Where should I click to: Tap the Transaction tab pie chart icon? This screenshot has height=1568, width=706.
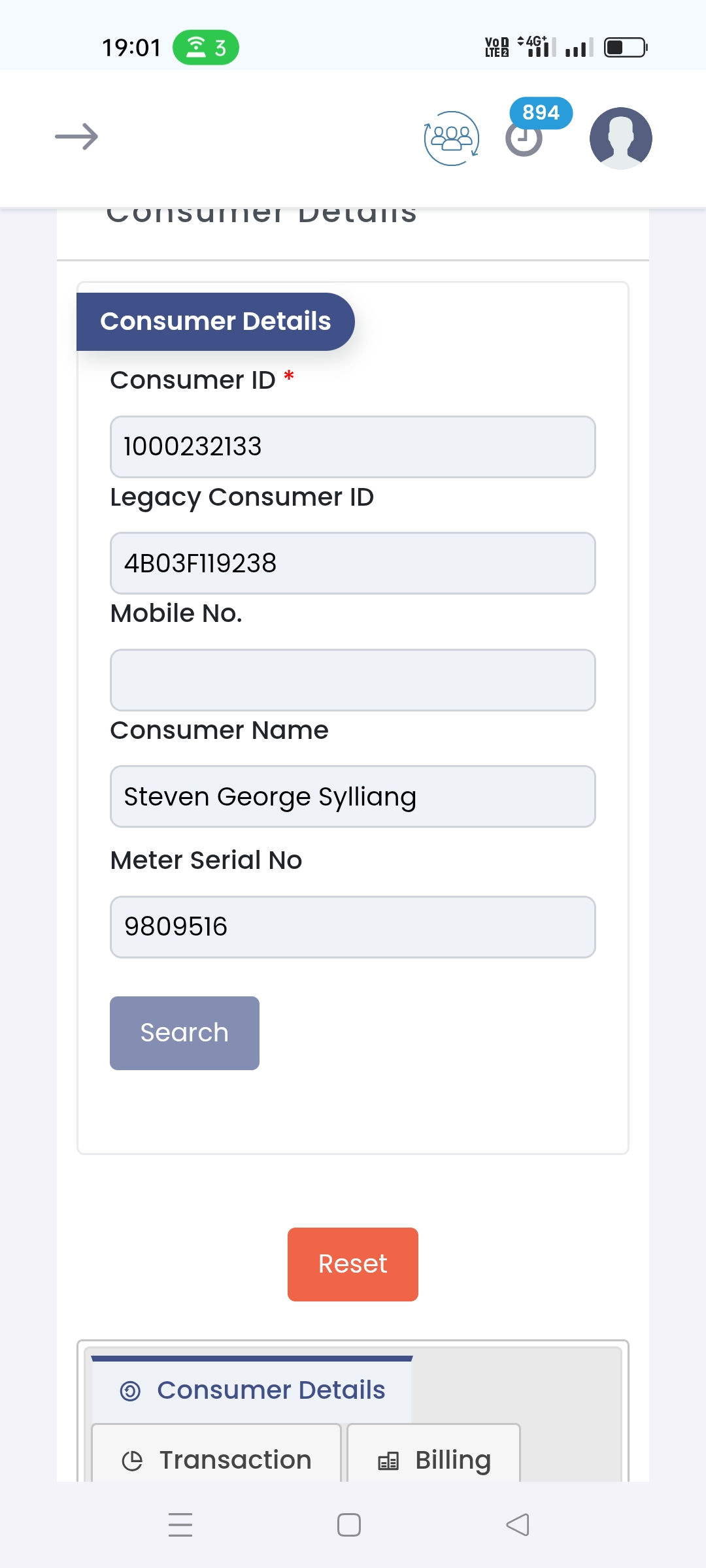[132, 1460]
